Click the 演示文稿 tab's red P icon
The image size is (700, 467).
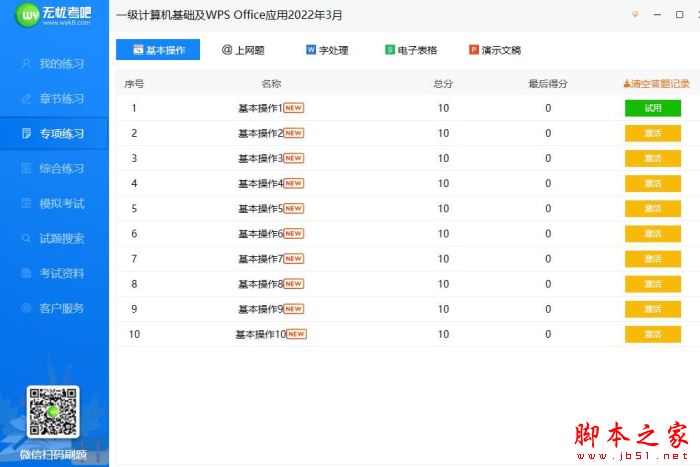474,50
